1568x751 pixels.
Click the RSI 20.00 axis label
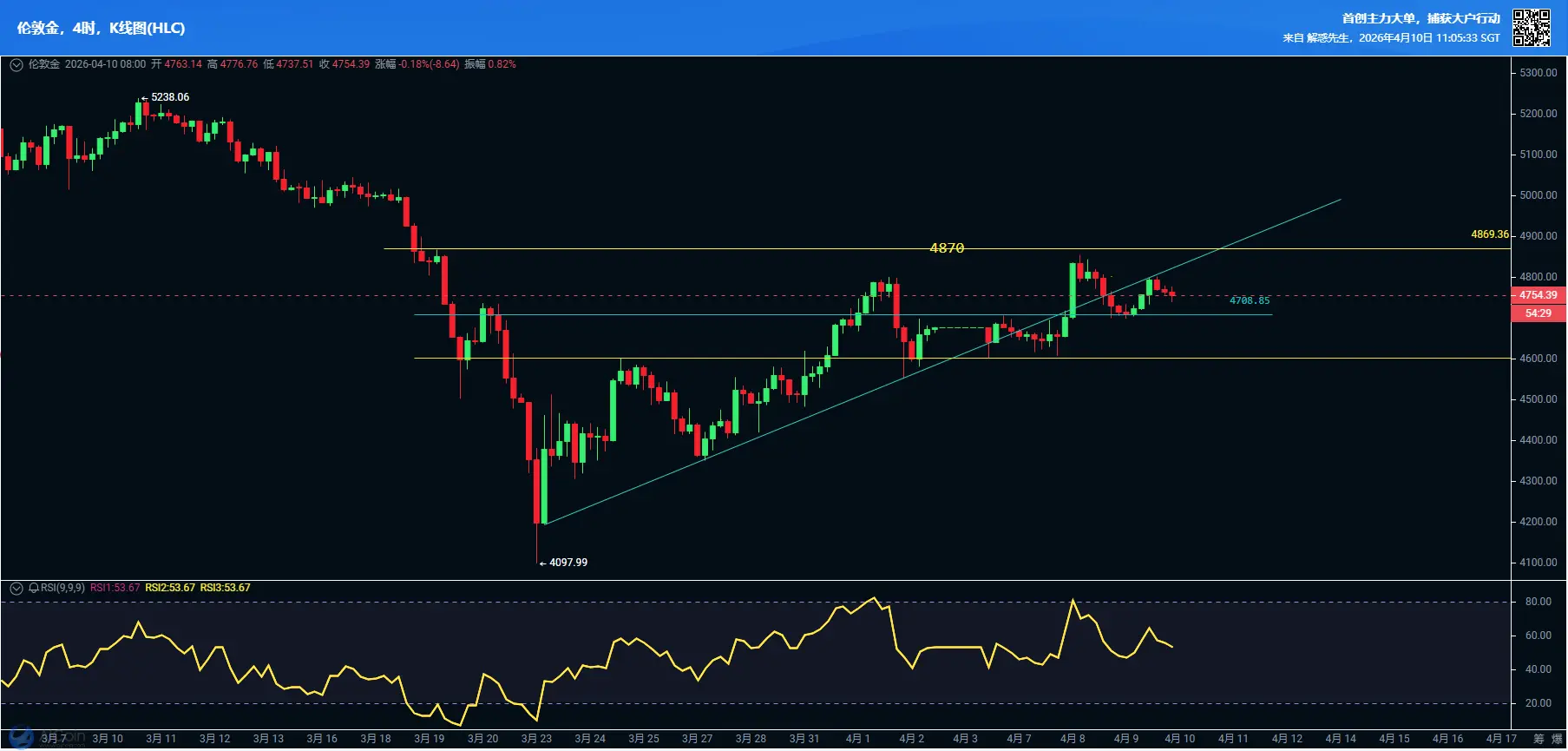click(1538, 703)
